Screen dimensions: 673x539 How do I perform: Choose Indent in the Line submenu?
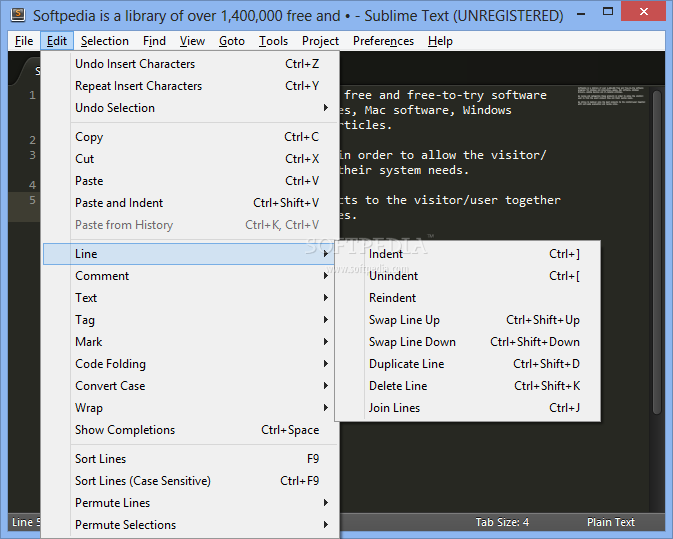point(468,254)
